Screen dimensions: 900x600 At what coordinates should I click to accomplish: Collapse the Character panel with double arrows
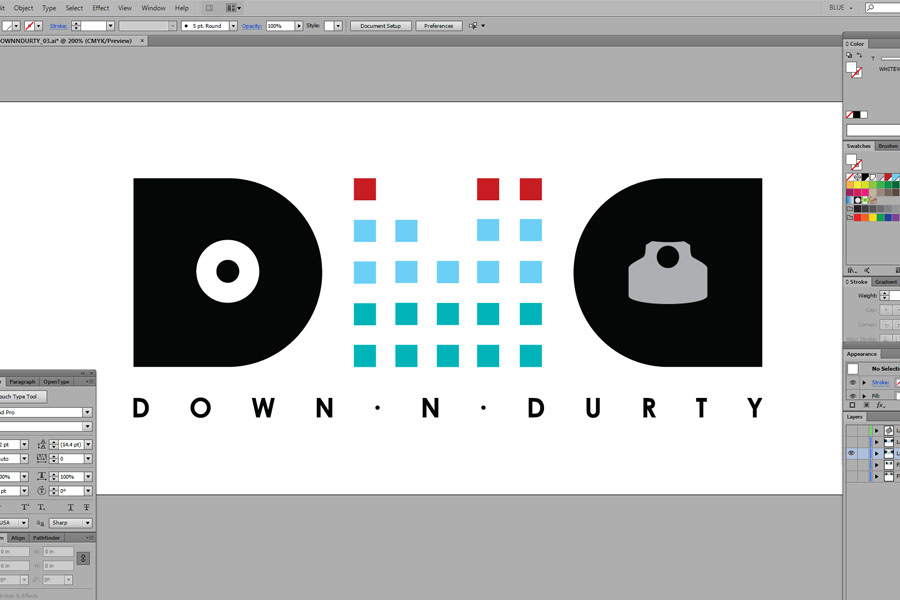click(x=83, y=373)
